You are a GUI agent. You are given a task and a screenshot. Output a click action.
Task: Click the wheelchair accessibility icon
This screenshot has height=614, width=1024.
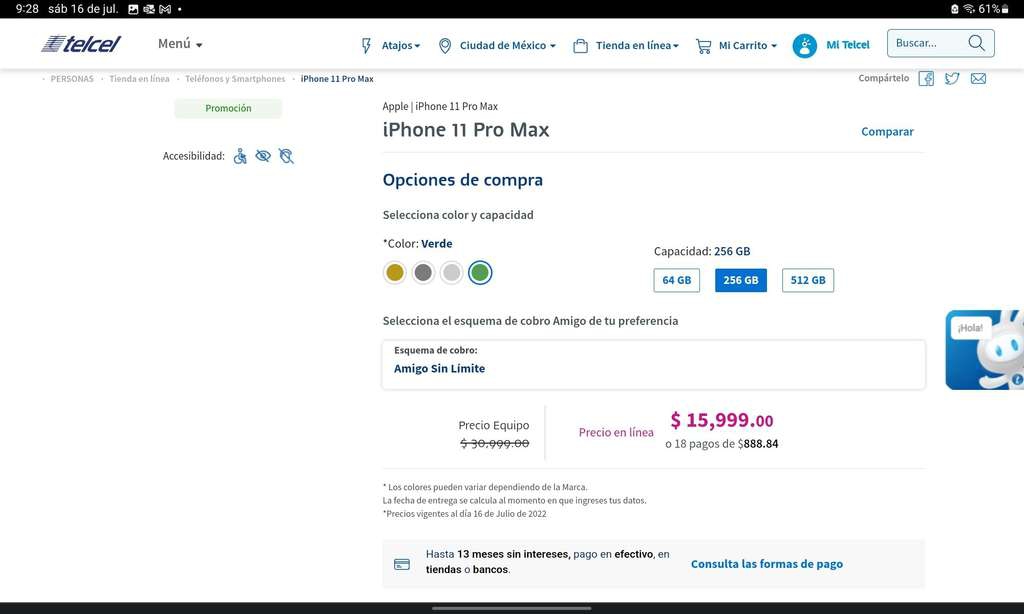coord(240,156)
